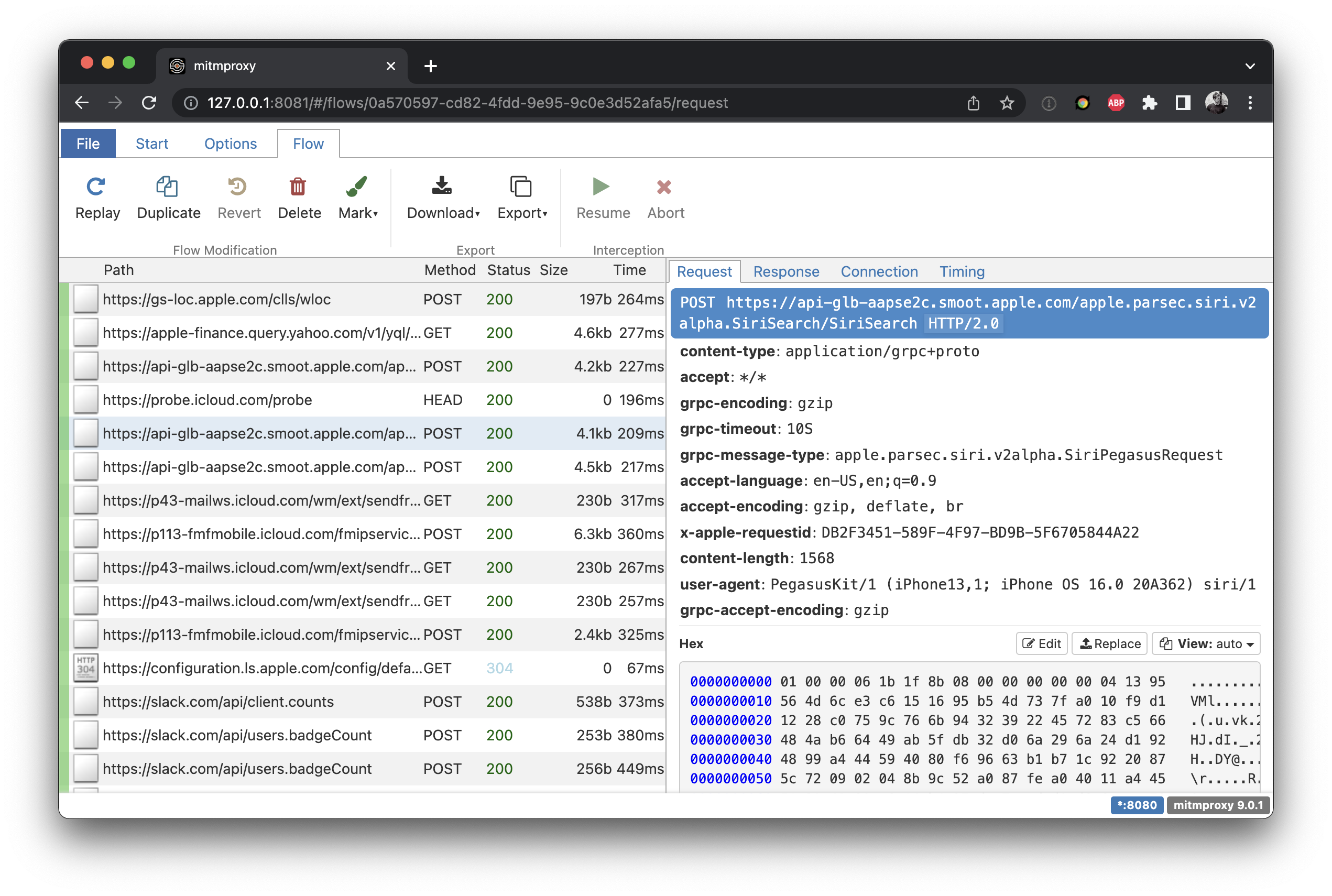Replay the selected flow
Viewport: 1332px width, 896px height.
click(97, 197)
